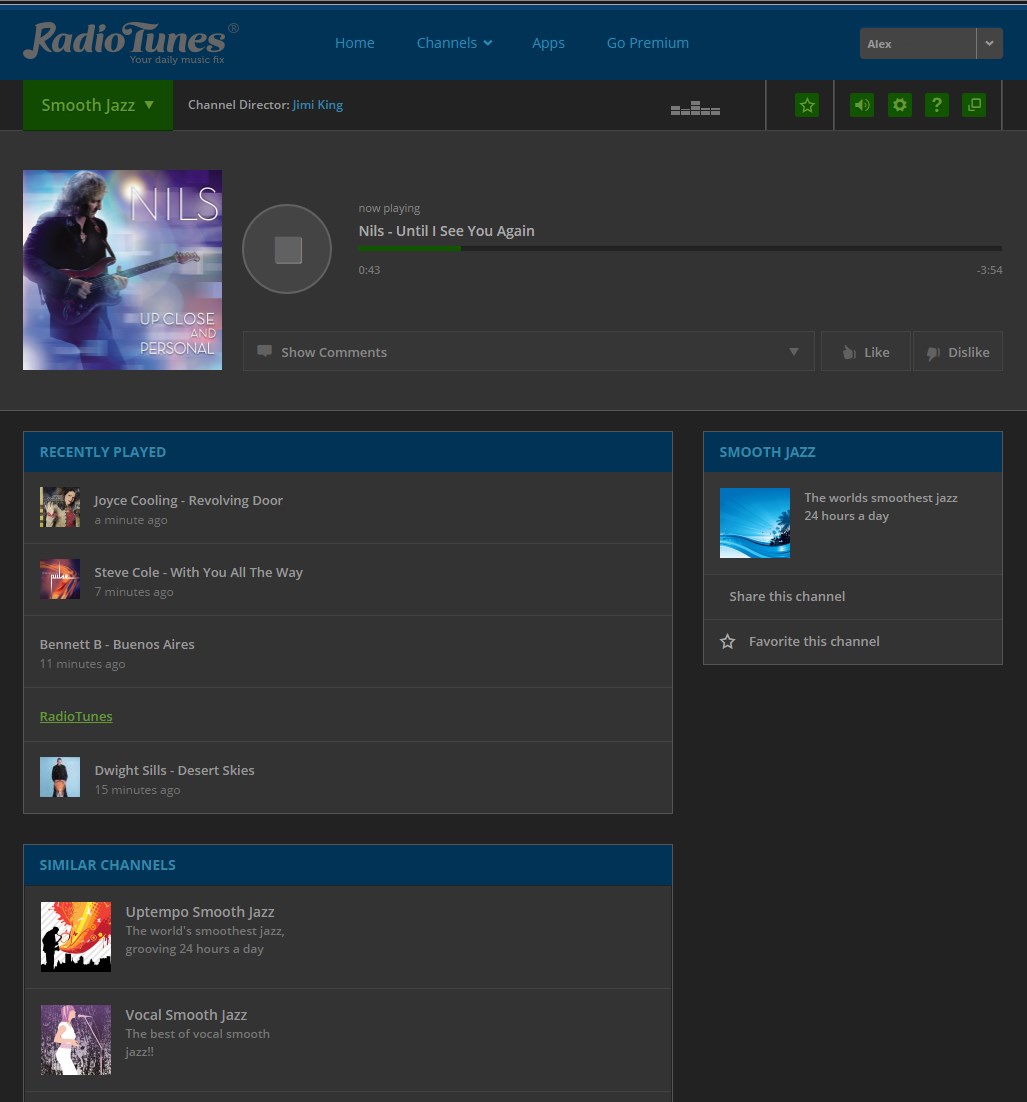
Task: Open the Smooth Jazz channel dropdown
Action: 98,105
